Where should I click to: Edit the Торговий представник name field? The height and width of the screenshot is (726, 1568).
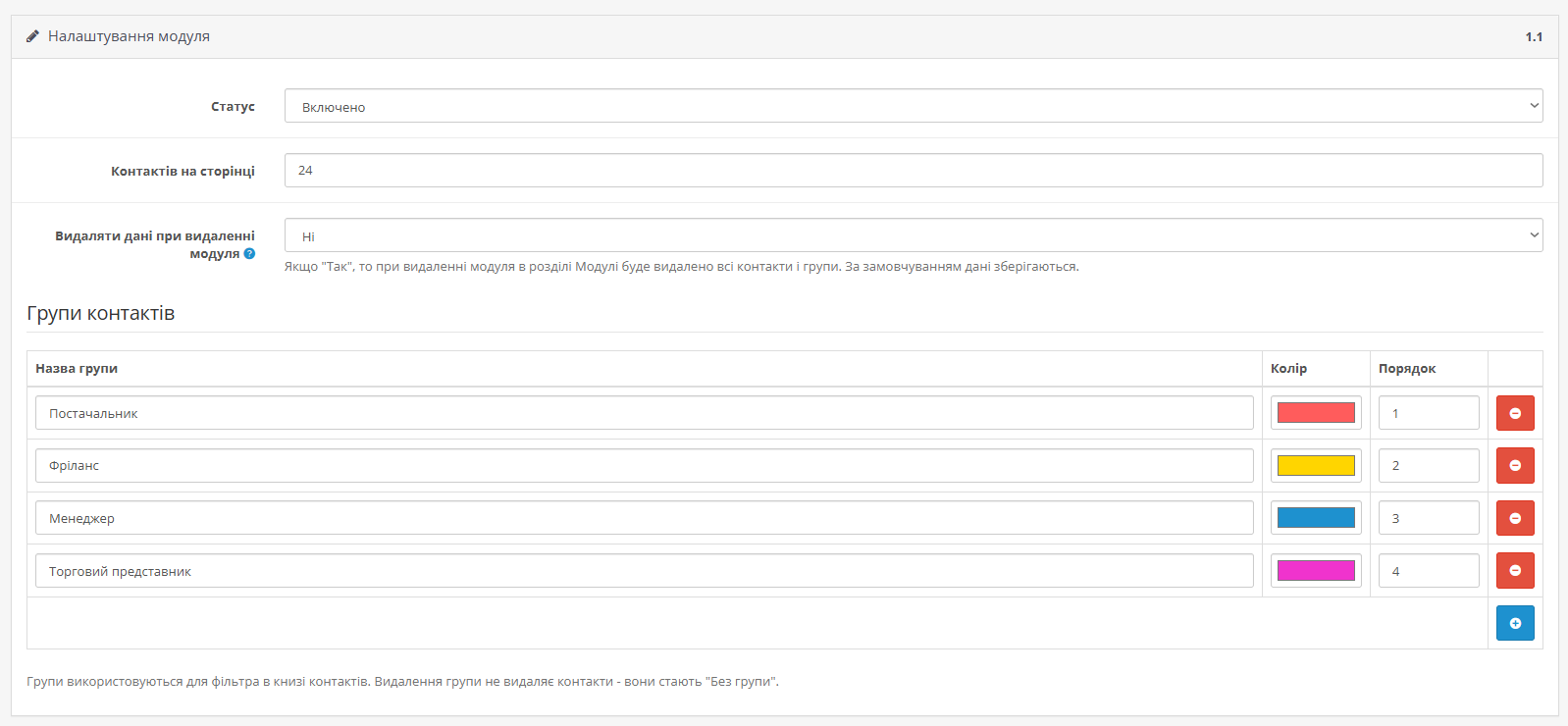click(x=645, y=570)
